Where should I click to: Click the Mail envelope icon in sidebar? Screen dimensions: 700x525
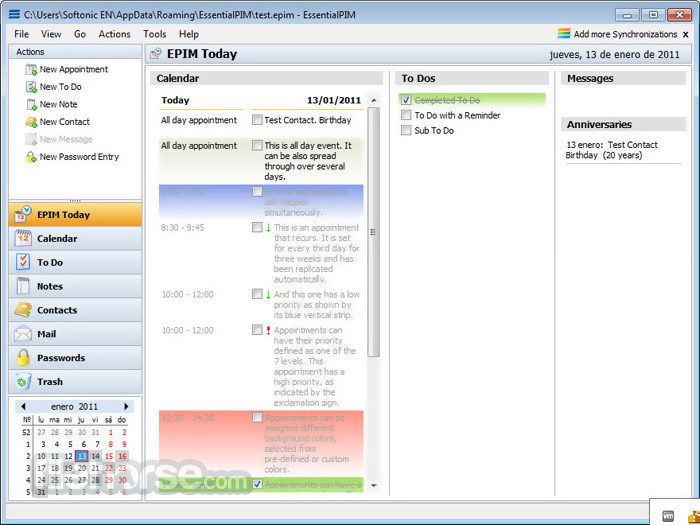[x=23, y=334]
